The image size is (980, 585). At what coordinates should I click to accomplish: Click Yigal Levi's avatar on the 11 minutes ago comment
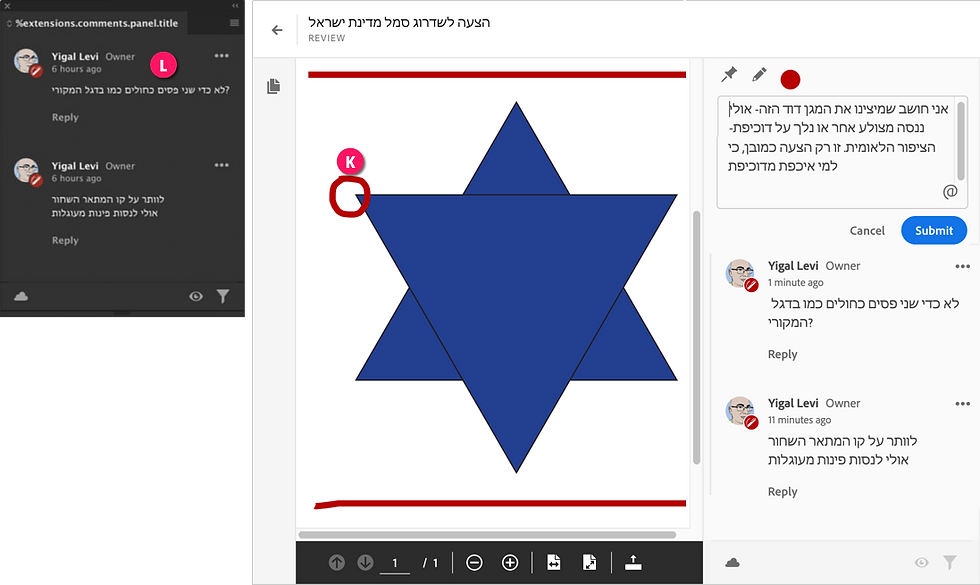pyautogui.click(x=741, y=412)
